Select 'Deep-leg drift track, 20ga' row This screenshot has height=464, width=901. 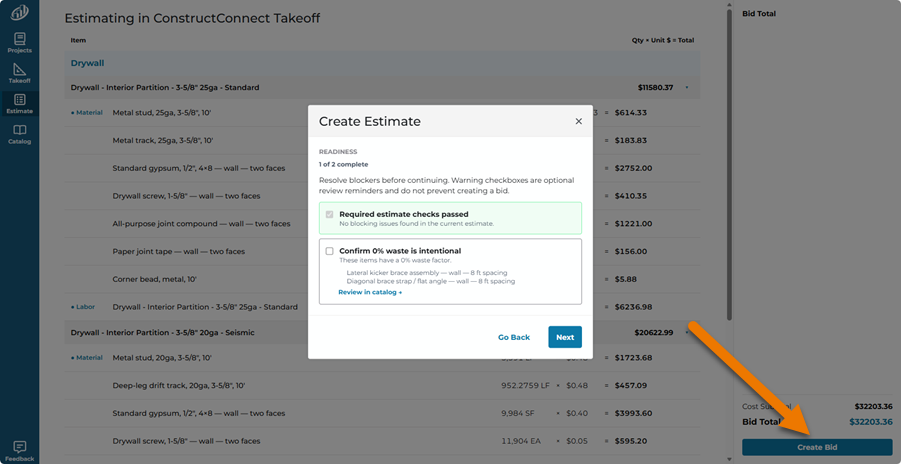coord(382,385)
